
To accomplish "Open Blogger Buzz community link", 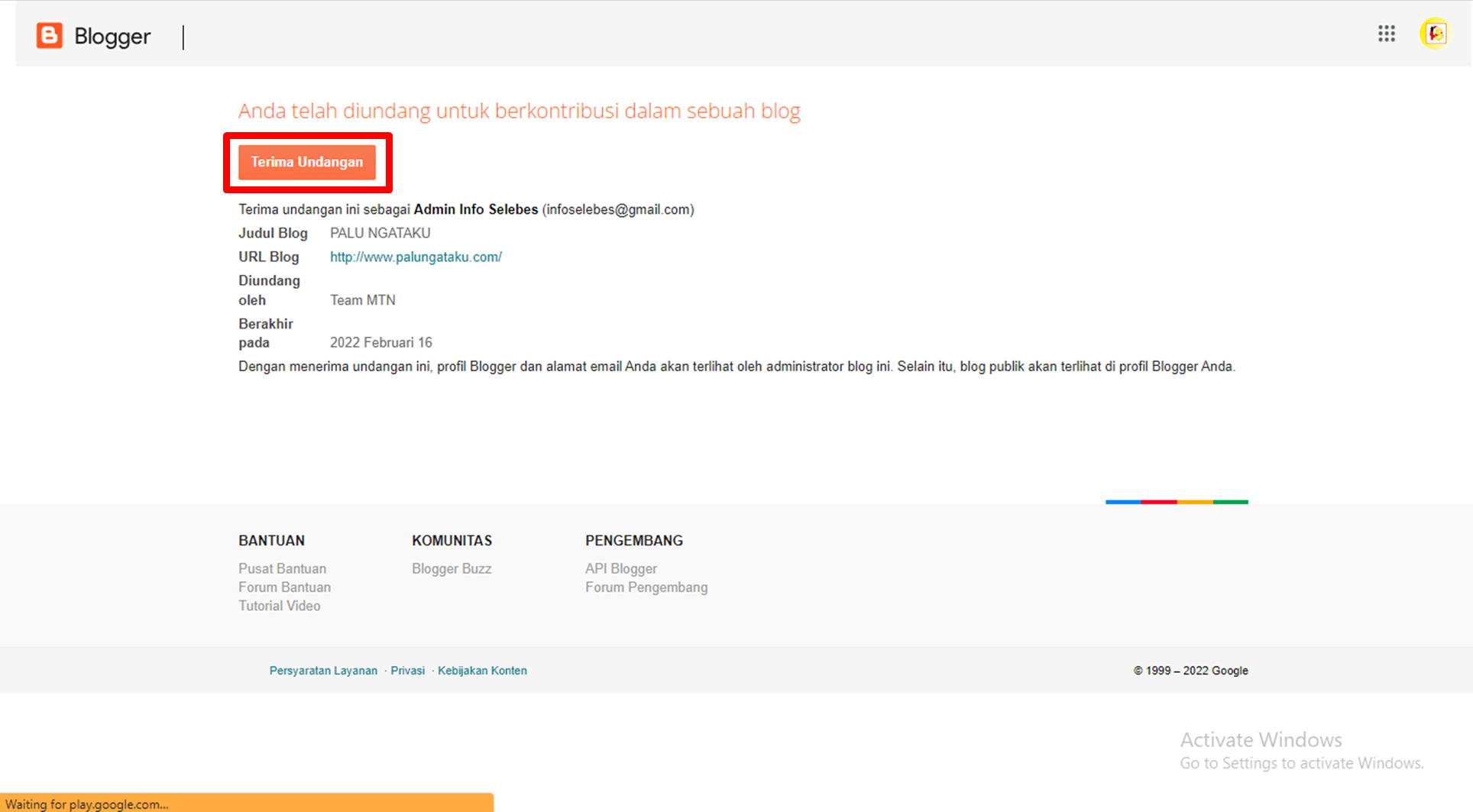I will click(452, 568).
